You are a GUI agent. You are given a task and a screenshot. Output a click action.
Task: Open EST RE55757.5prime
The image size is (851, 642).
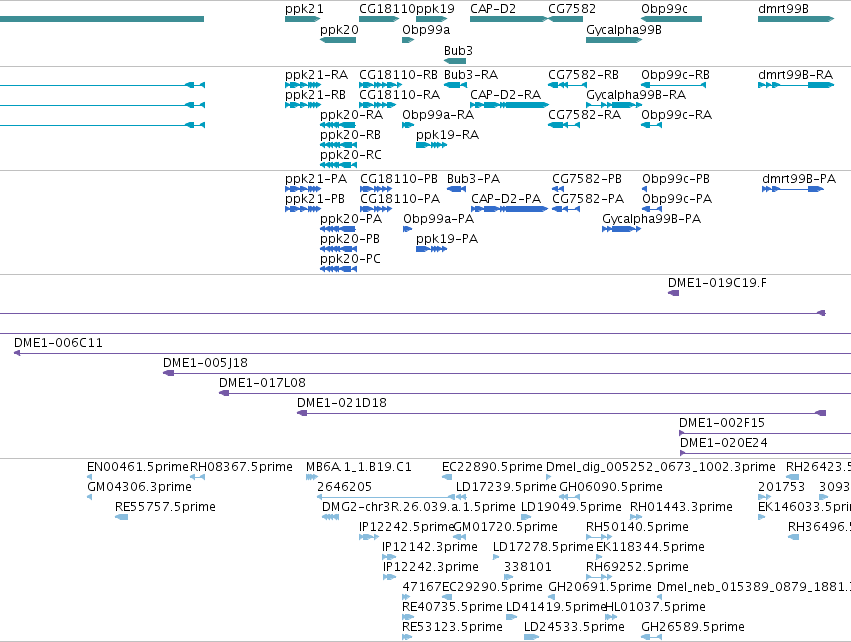pyautogui.click(x=165, y=507)
